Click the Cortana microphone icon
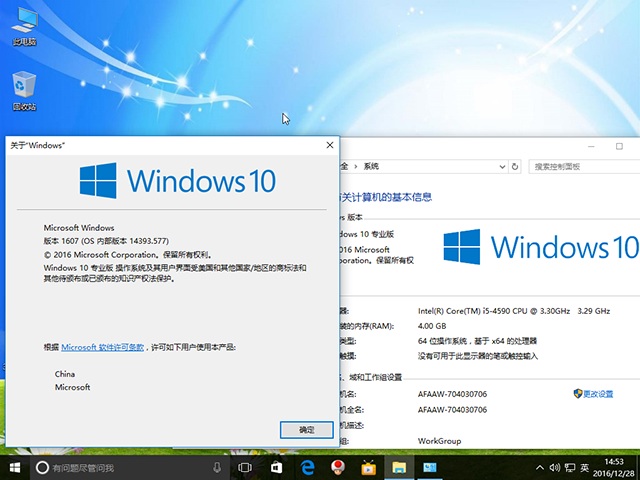Viewport: 640px width, 480px height. 217,467
